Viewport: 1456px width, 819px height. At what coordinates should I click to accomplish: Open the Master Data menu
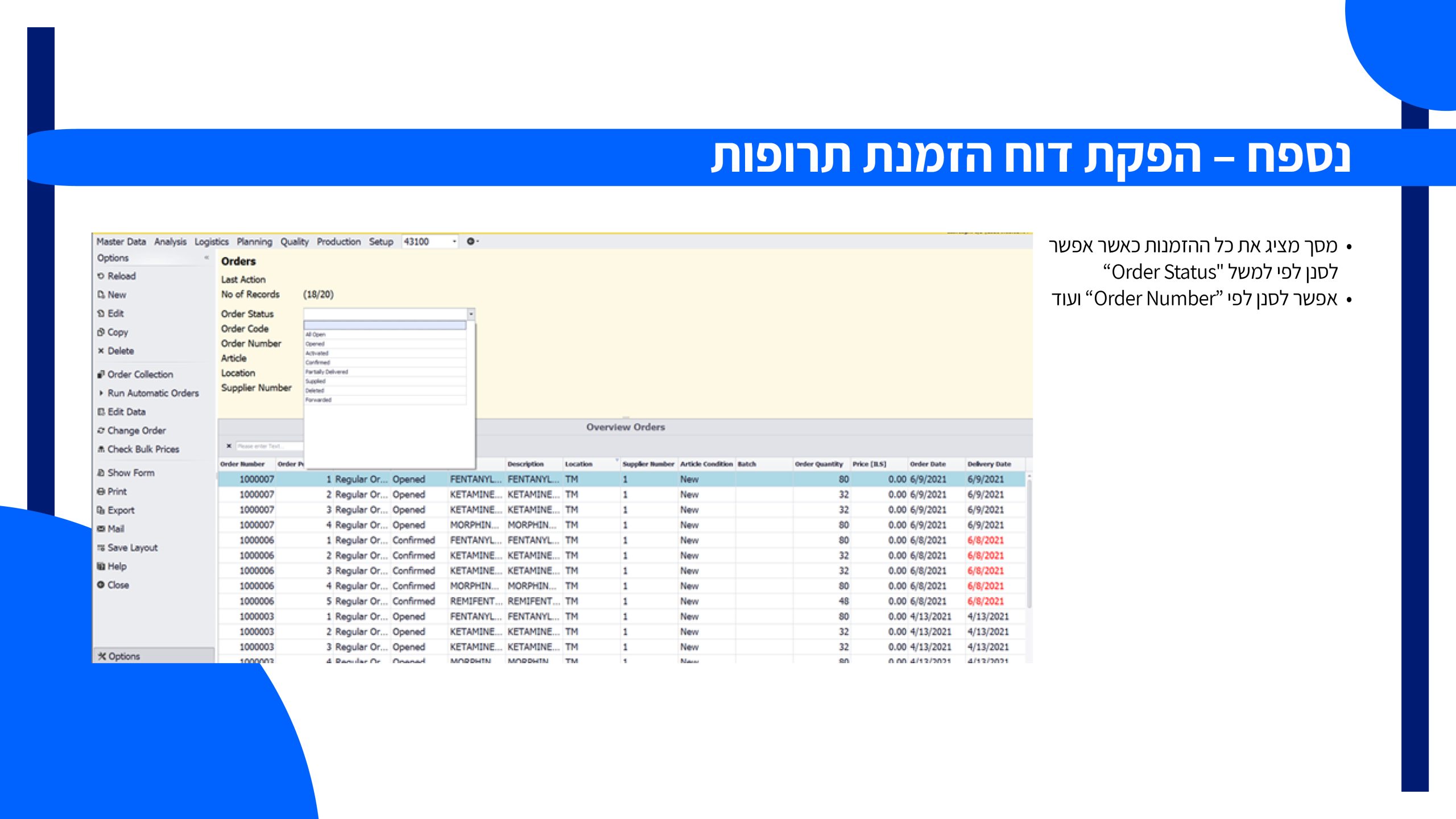point(121,242)
